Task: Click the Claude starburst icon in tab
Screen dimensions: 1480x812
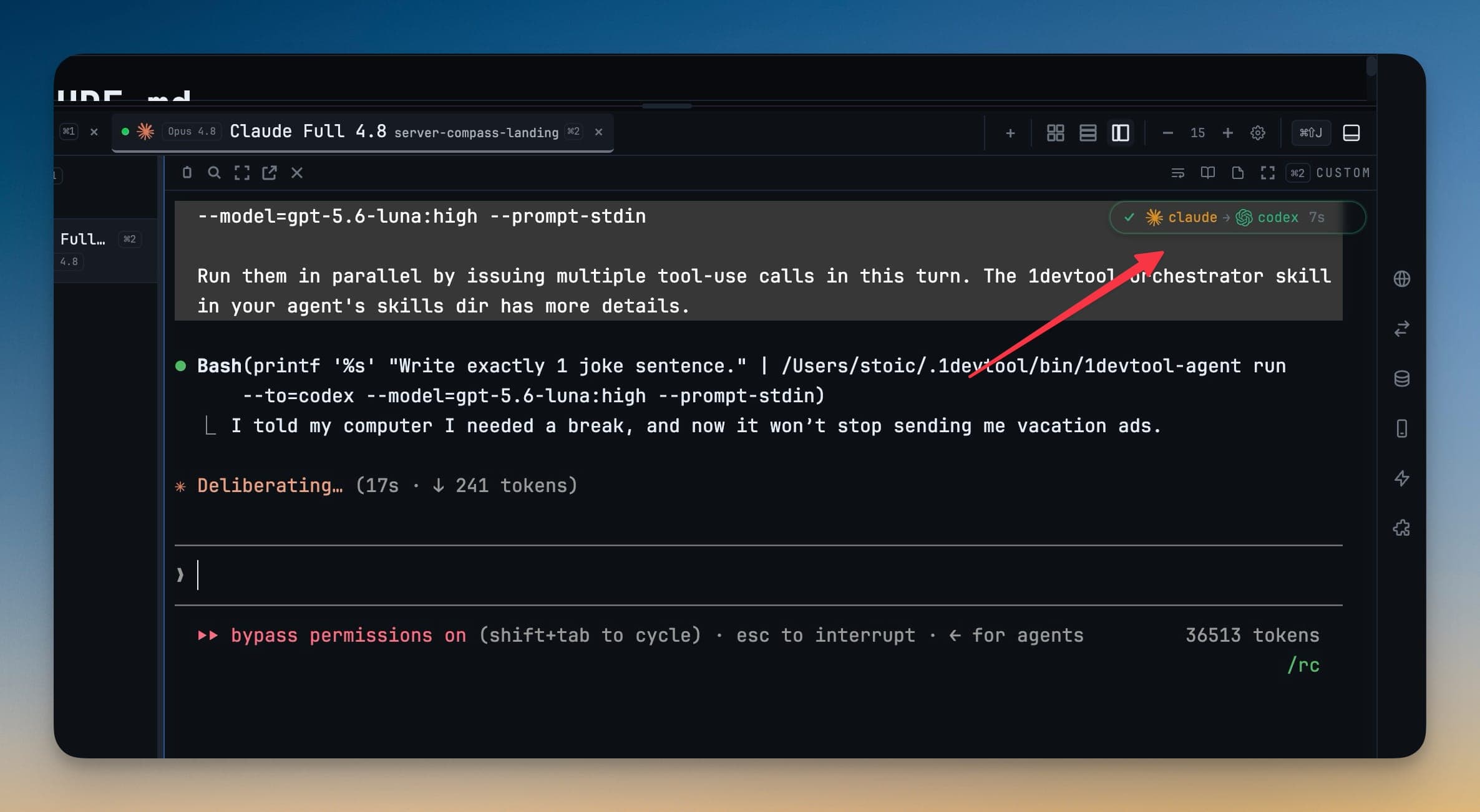Action: (x=145, y=132)
